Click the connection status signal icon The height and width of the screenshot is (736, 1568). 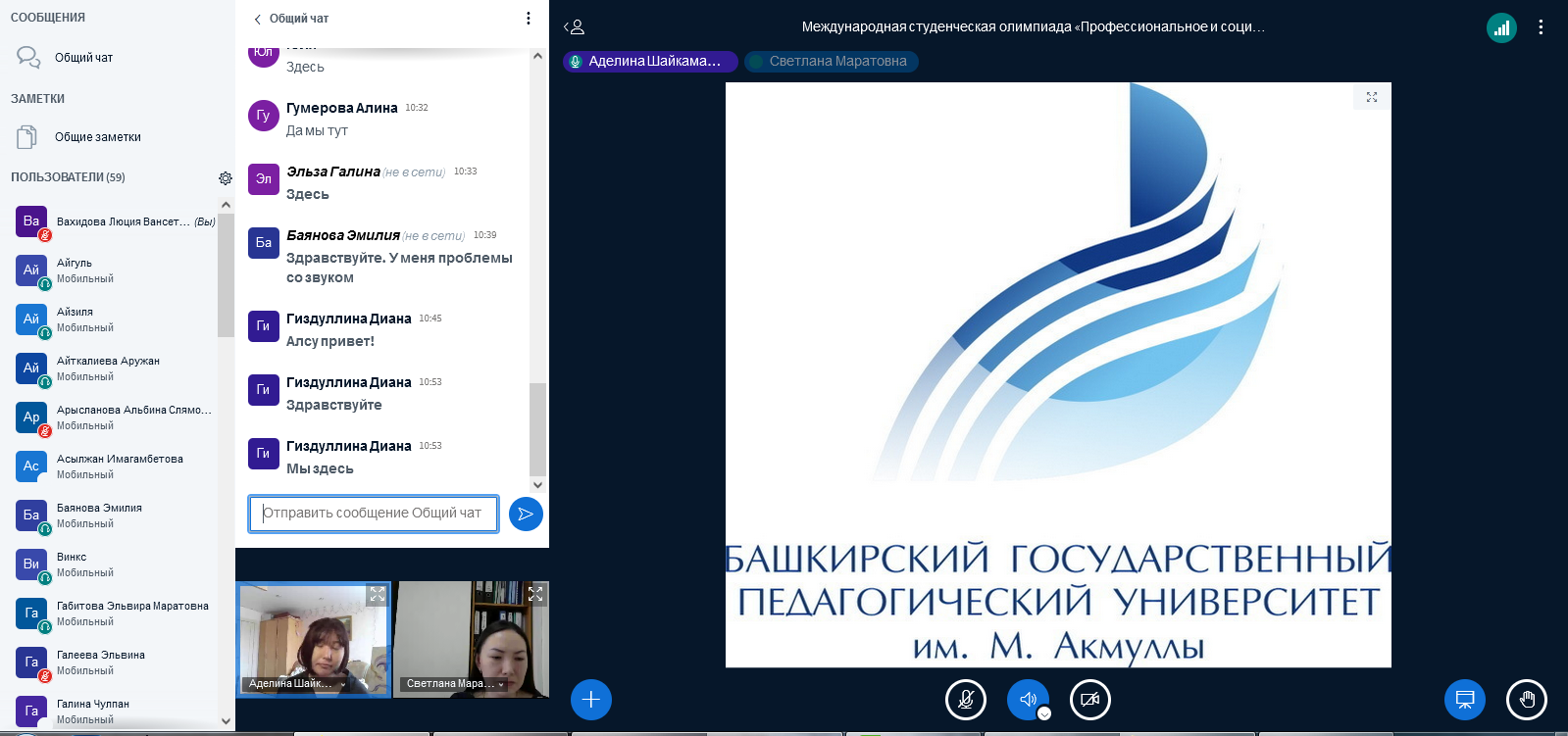1501,28
